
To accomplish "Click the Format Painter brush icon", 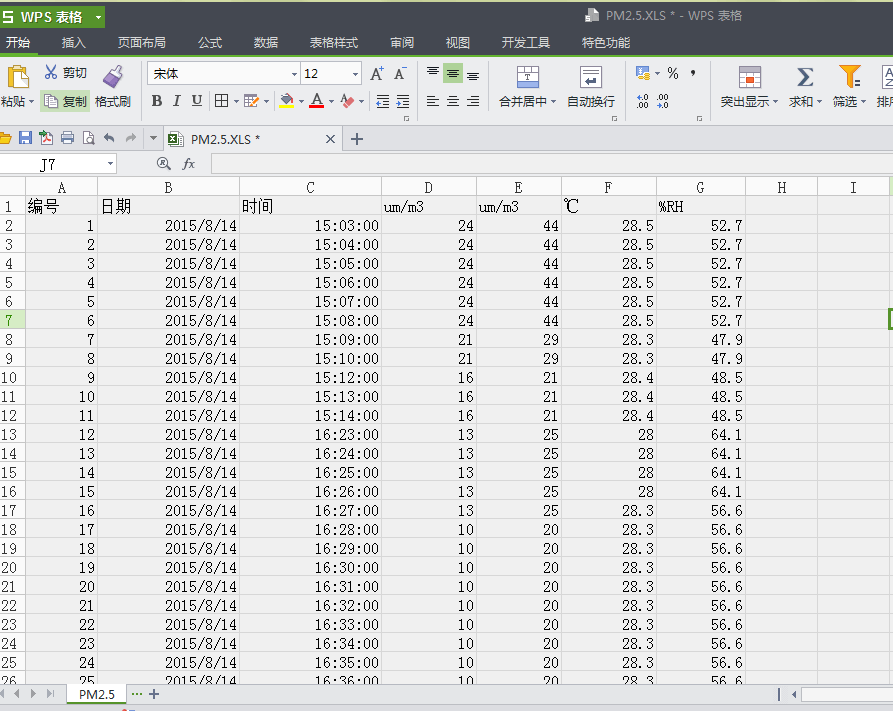I will pyautogui.click(x=112, y=76).
